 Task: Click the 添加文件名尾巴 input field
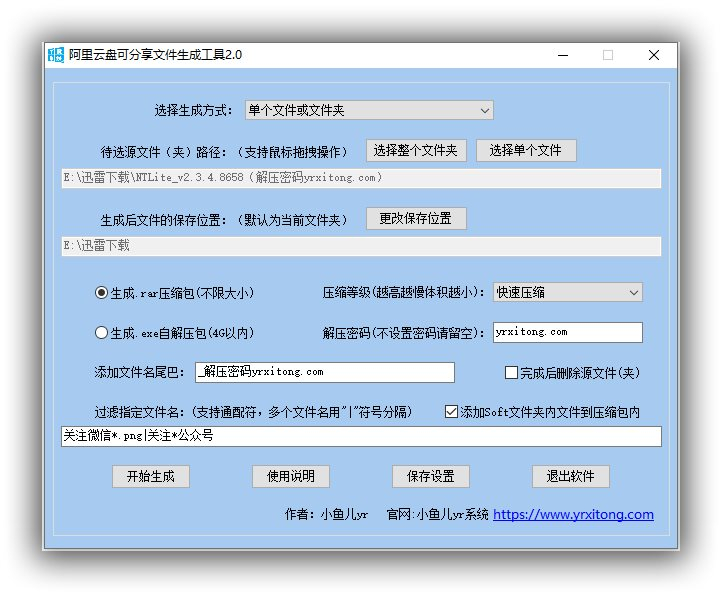click(x=325, y=372)
